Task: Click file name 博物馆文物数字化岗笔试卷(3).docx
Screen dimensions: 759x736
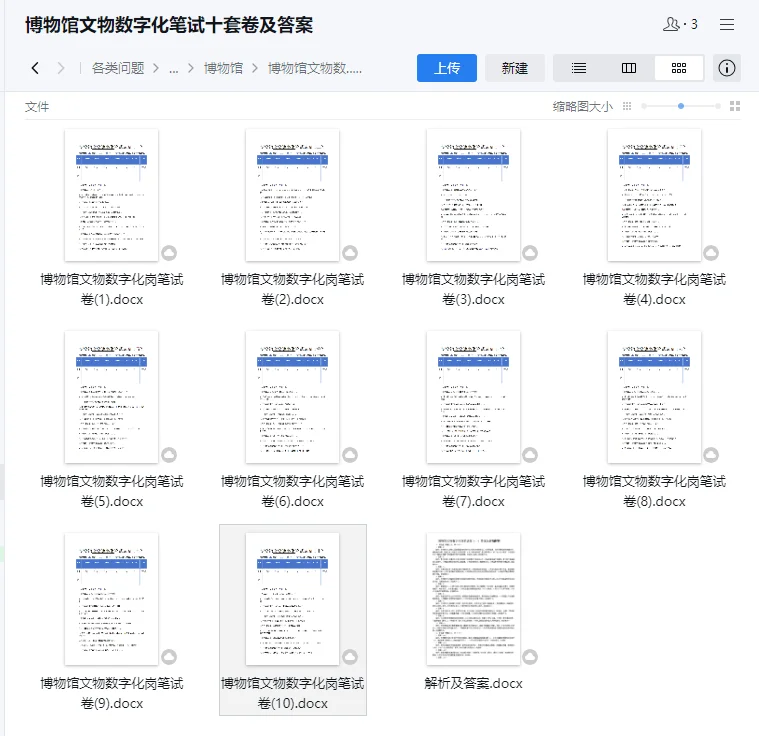Action: (474, 289)
